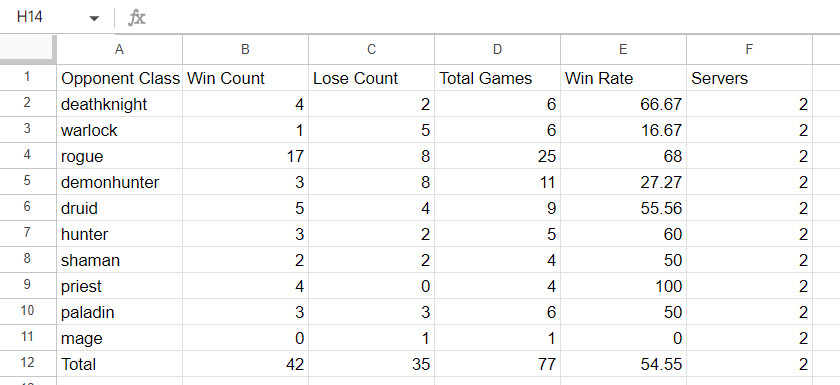Select the Total win rate 54.55 cell
This screenshot has width=840, height=385.
[x=624, y=364]
